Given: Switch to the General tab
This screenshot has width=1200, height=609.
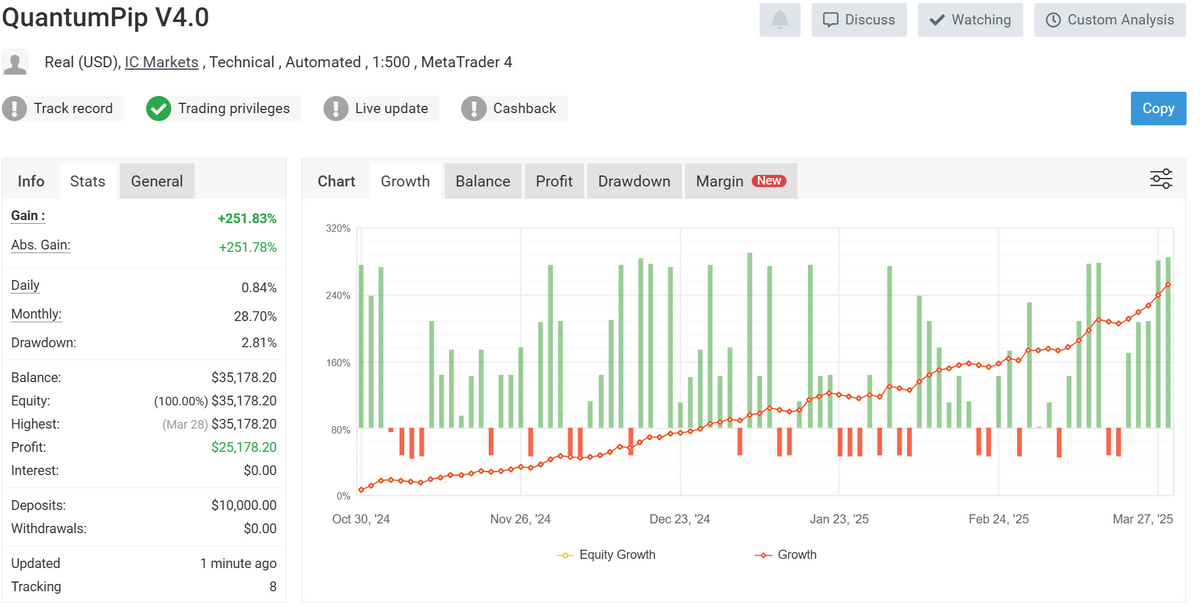Looking at the screenshot, I should tap(157, 181).
